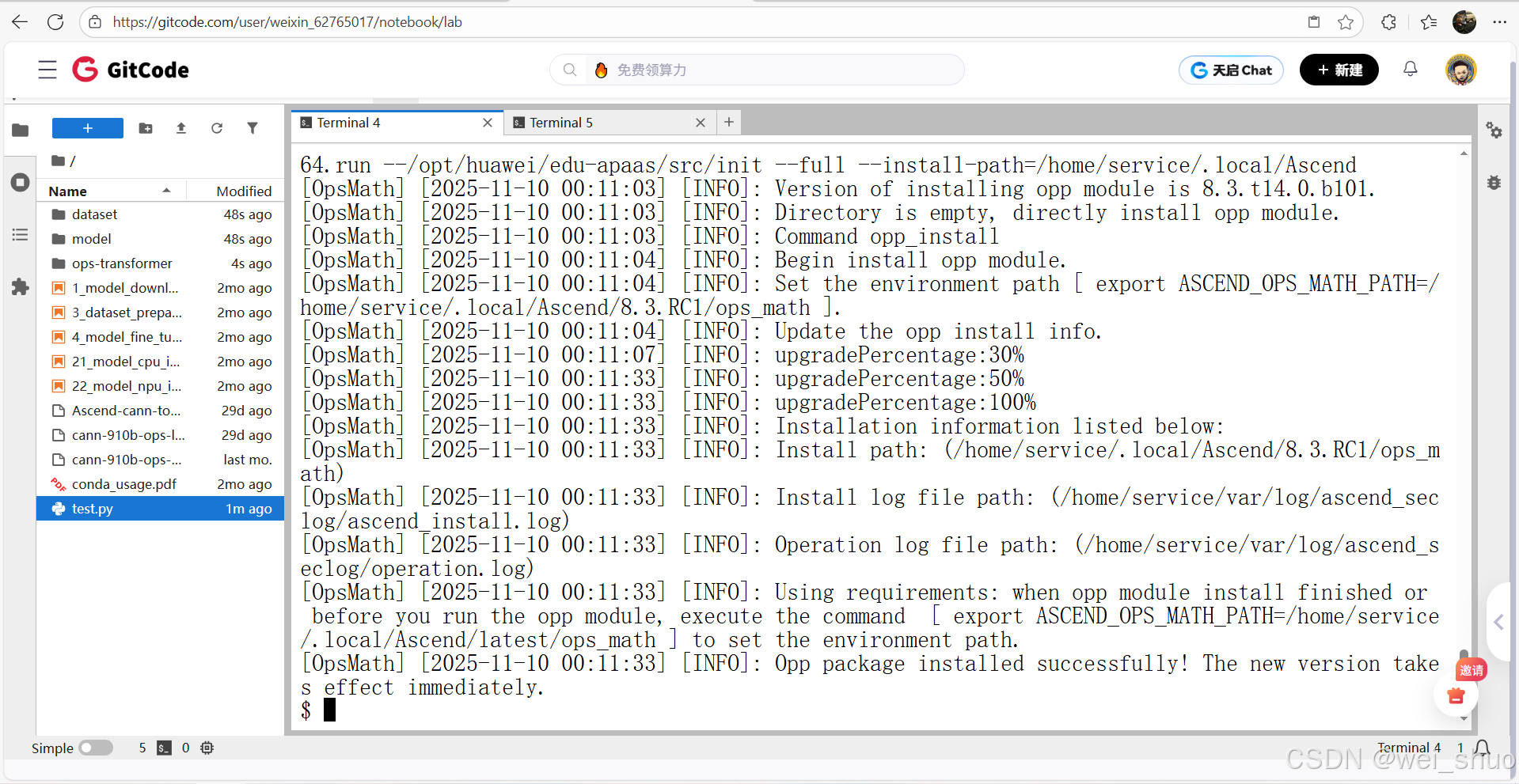The width and height of the screenshot is (1519, 784).
Task: Select the Ascend-cann-to... file
Action: [x=161, y=411]
